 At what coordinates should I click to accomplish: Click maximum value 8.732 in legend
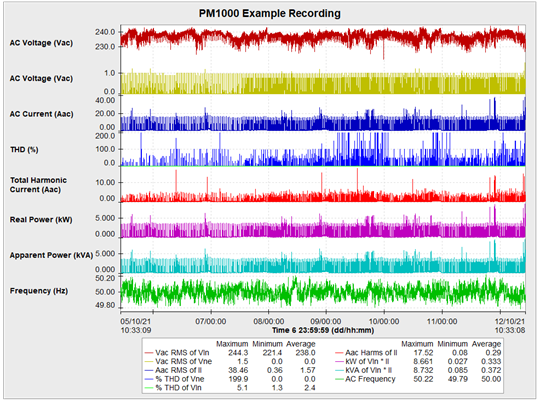[x=423, y=370]
